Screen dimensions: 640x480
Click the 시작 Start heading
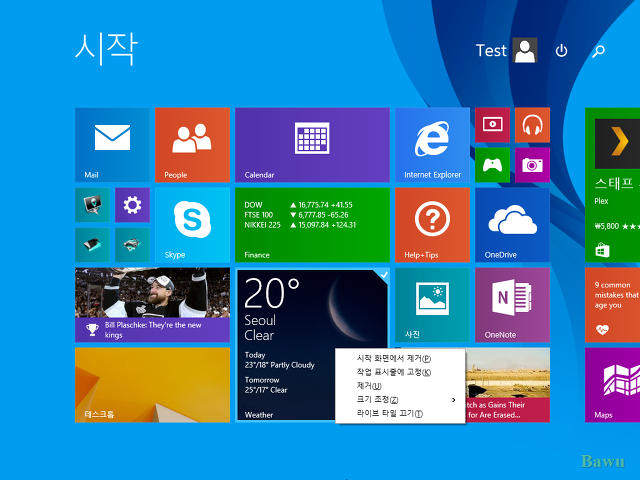pyautogui.click(x=107, y=49)
